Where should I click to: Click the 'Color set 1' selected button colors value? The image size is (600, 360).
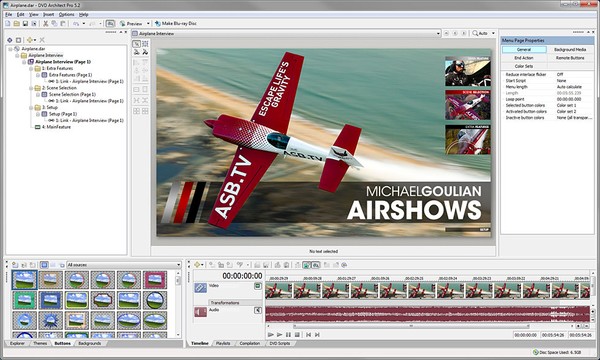566,105
